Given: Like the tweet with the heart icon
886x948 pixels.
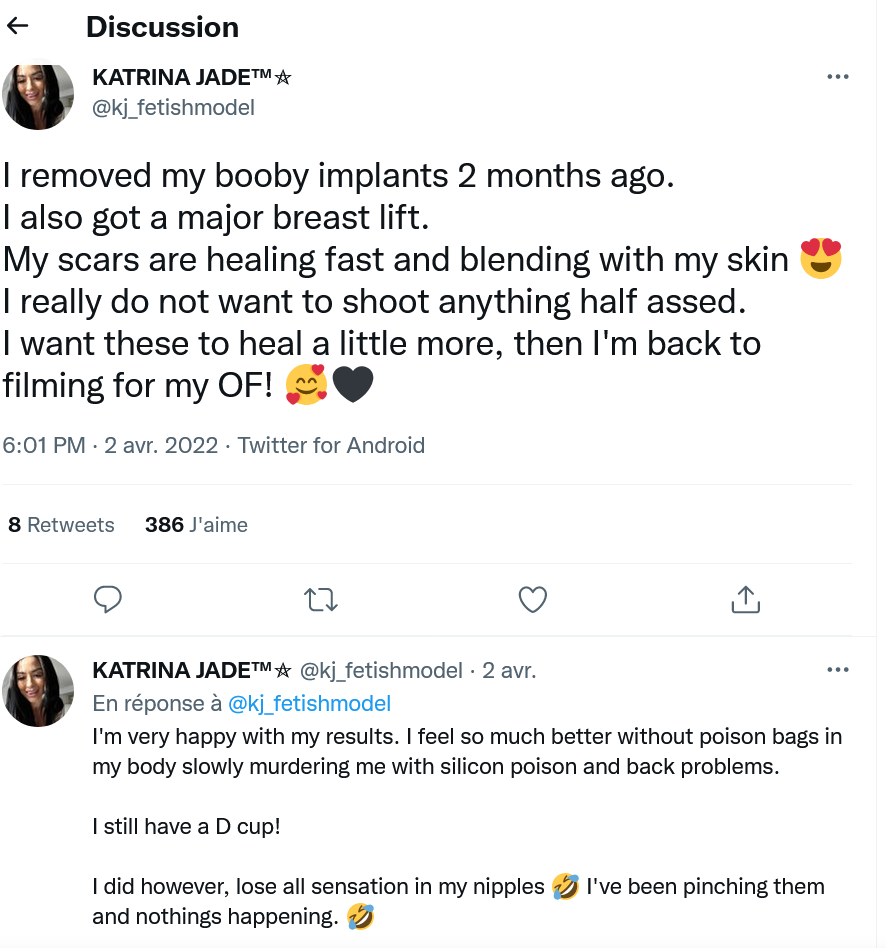Looking at the screenshot, I should click(533, 599).
